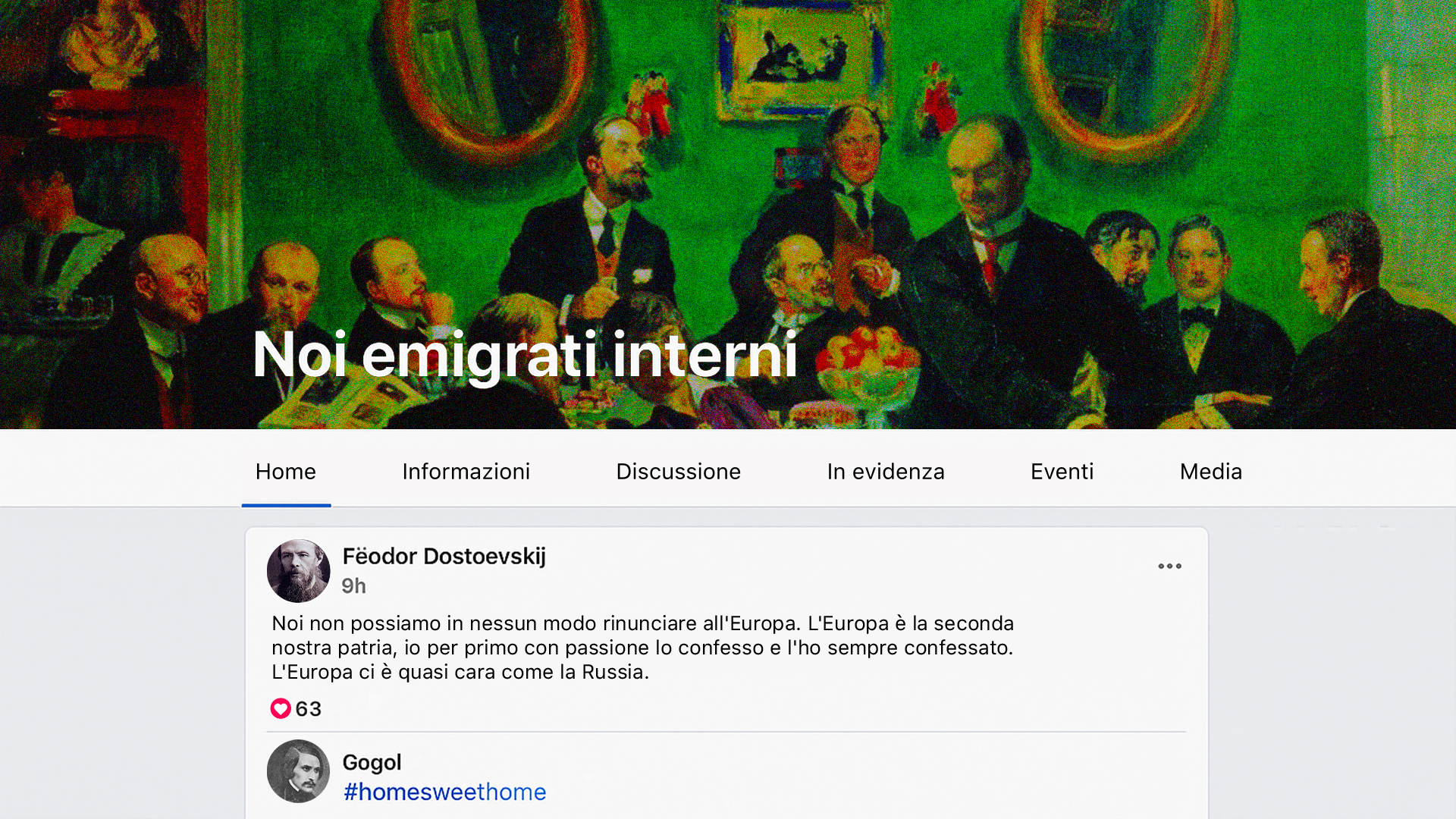The width and height of the screenshot is (1456, 819).
Task: Select the In evidenza tab
Action: (x=886, y=472)
